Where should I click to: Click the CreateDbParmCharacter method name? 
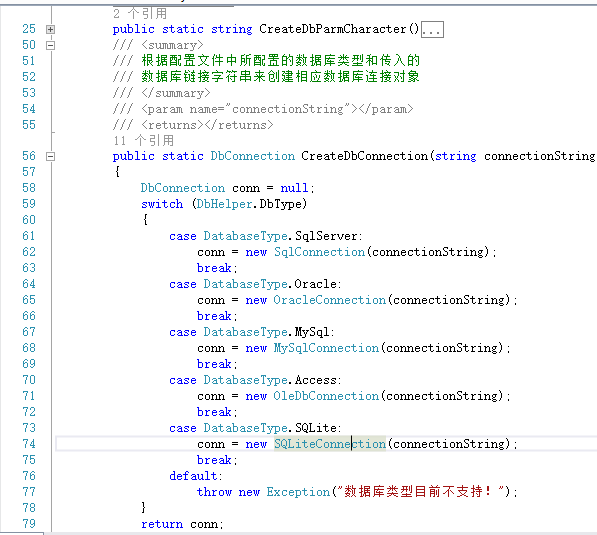333,29
